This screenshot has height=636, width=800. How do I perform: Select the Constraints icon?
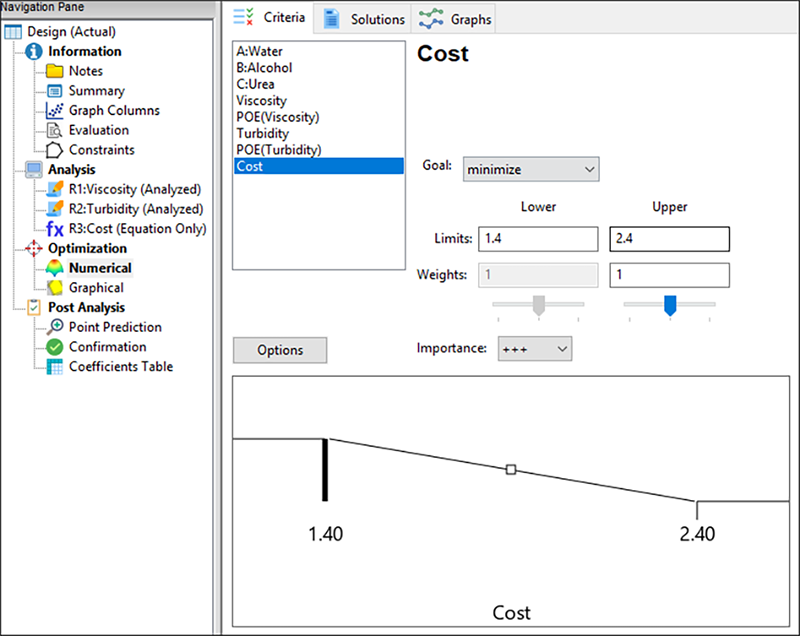click(54, 150)
